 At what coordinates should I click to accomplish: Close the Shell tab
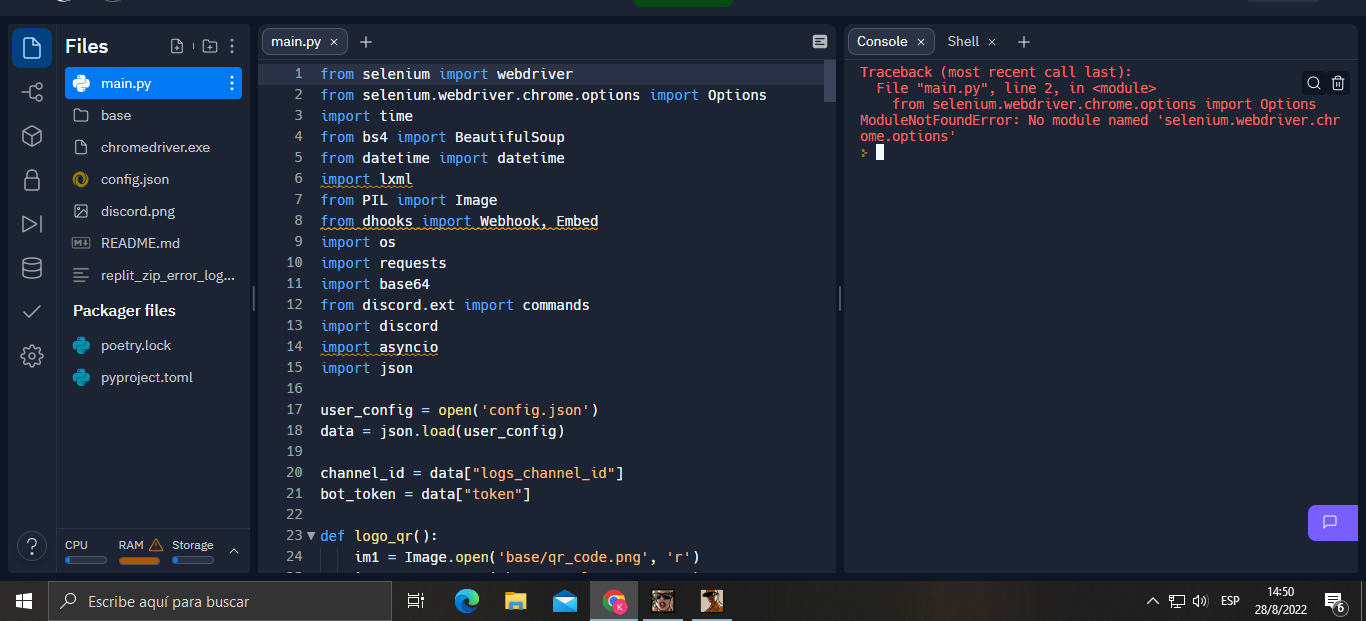[x=992, y=42]
